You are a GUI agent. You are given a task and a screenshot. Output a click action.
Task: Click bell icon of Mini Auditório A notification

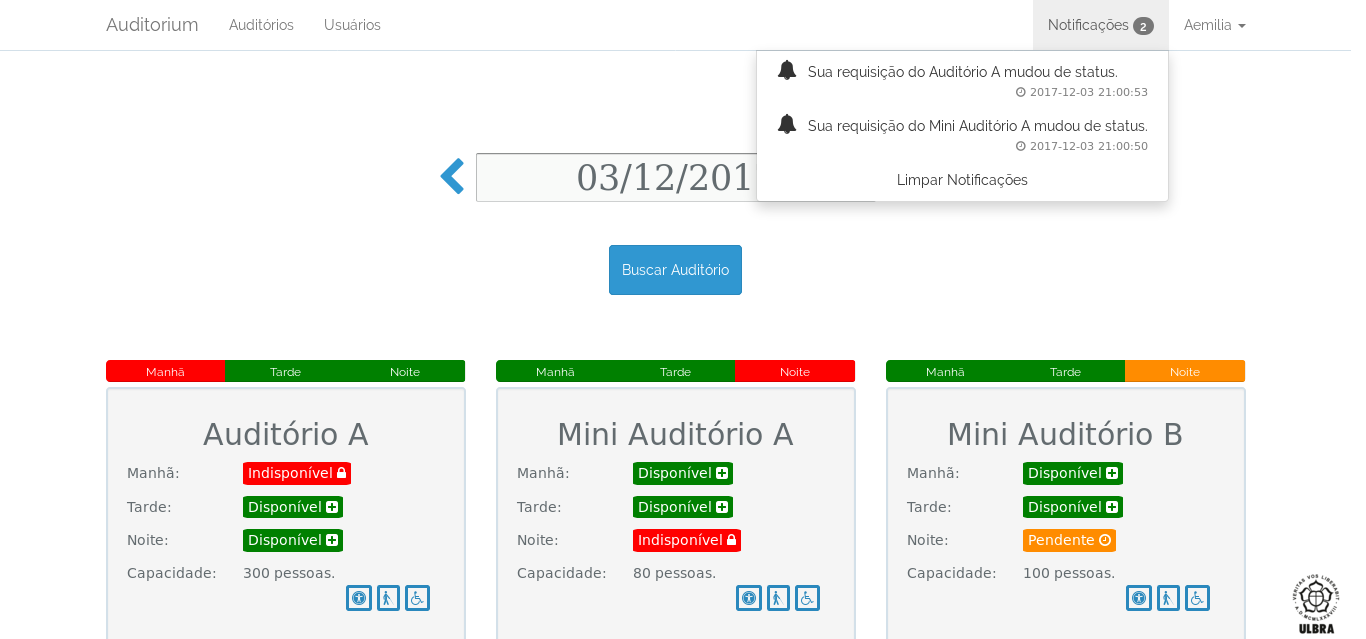click(787, 125)
